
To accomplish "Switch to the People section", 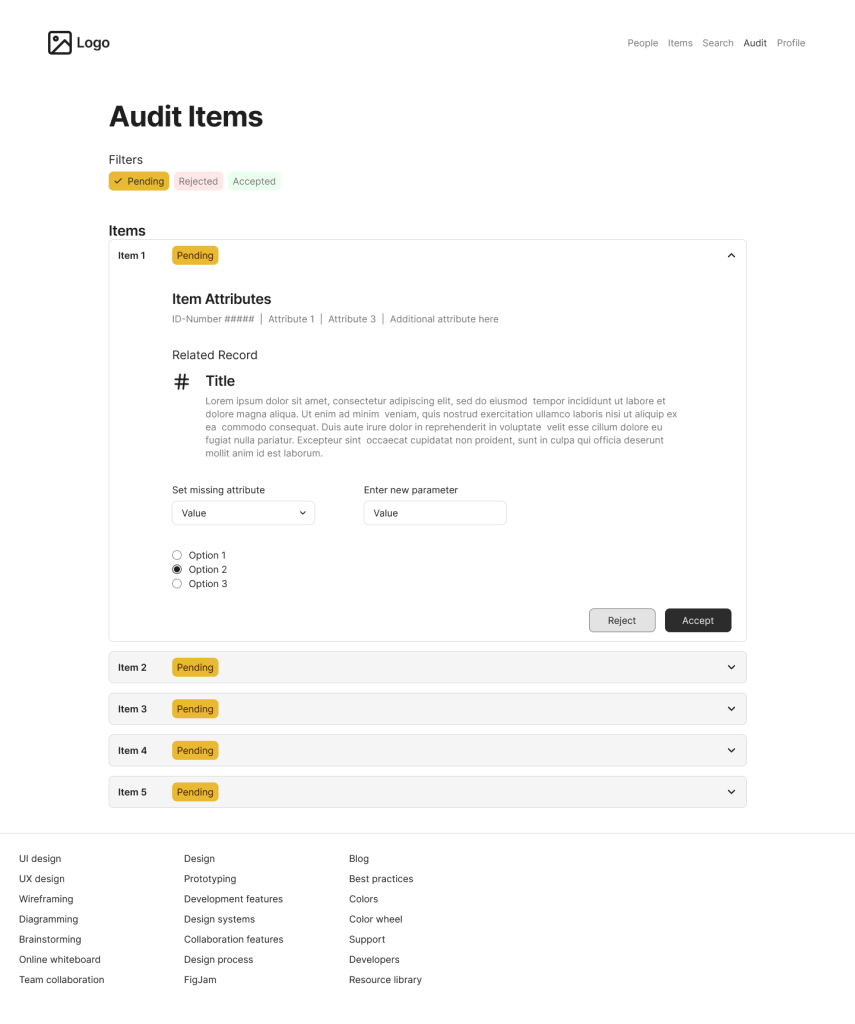I will [643, 43].
